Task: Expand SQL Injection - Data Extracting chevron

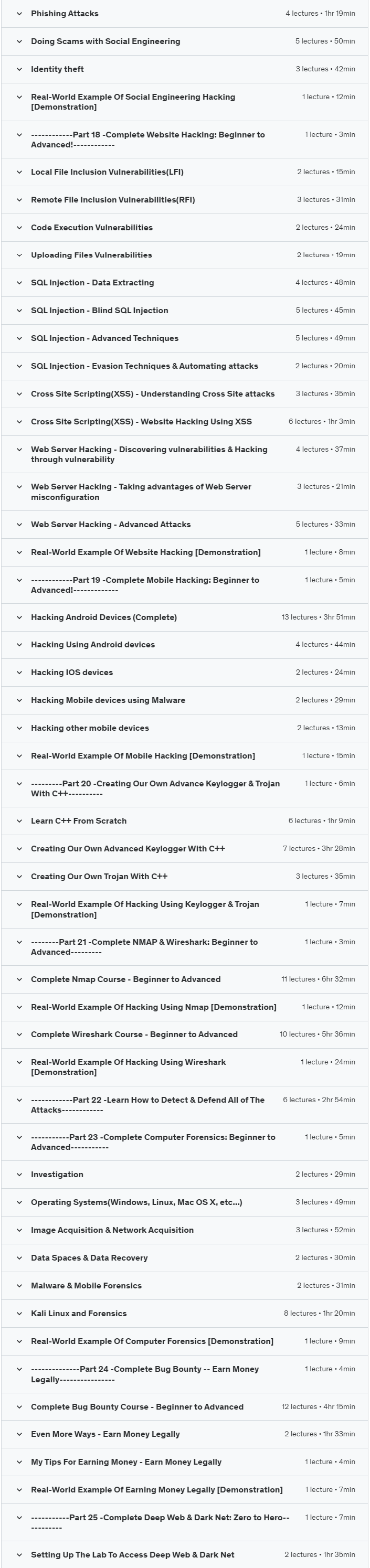Action: coord(19,282)
